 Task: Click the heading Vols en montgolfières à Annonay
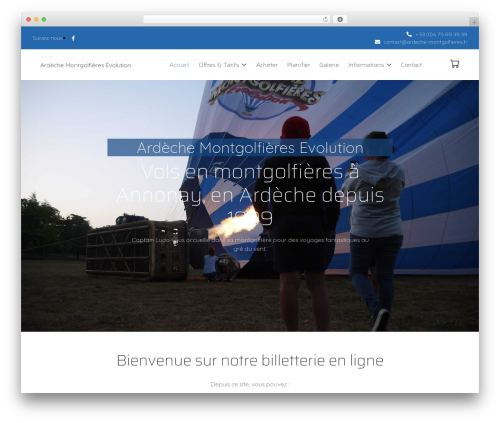click(x=250, y=195)
